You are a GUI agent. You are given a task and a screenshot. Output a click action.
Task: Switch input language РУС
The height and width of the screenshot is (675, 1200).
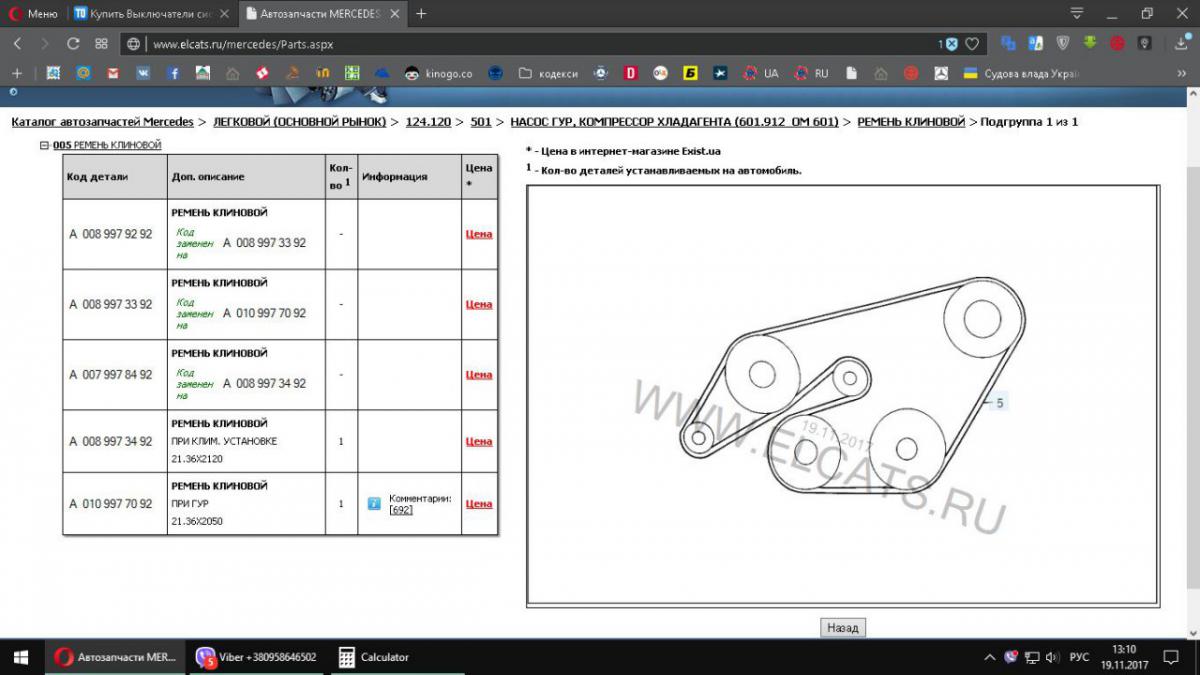pos(1079,657)
